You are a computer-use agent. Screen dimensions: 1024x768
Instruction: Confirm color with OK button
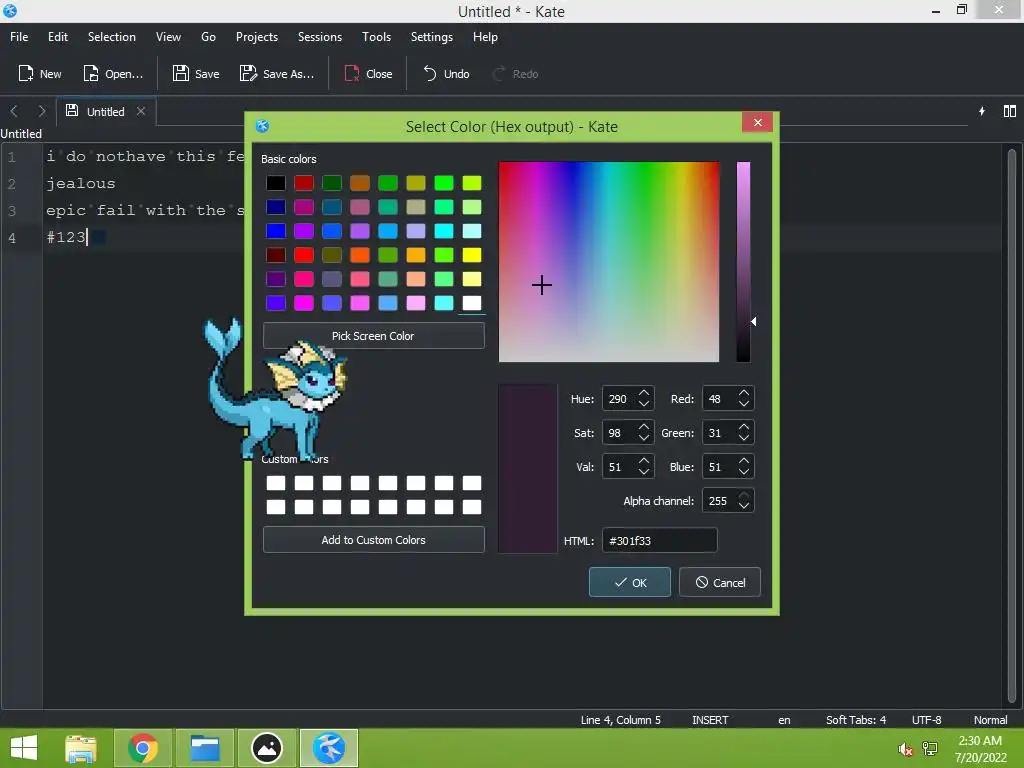coord(630,582)
